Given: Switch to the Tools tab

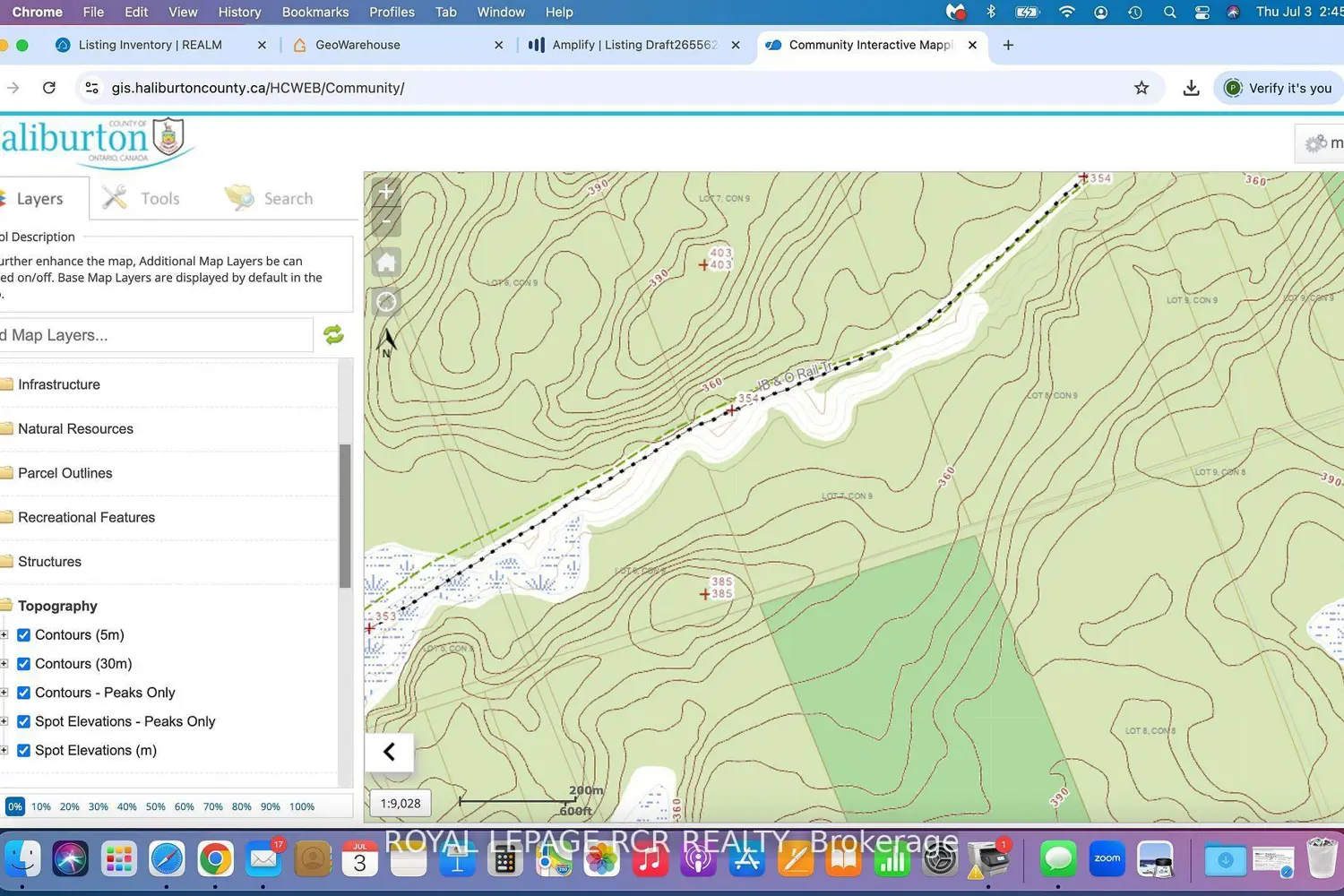Looking at the screenshot, I should [x=142, y=199].
